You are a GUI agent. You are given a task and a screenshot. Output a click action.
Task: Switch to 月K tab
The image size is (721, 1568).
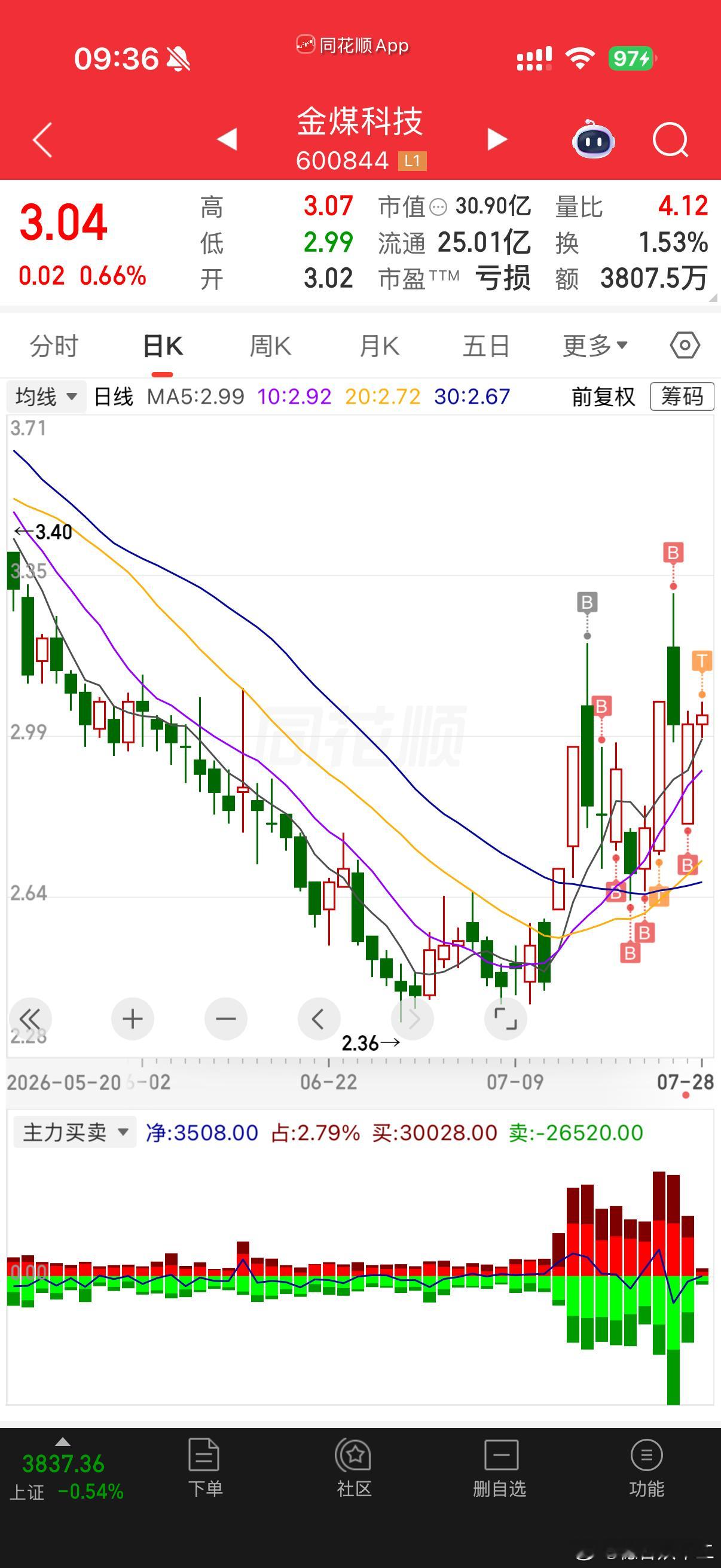pos(378,346)
